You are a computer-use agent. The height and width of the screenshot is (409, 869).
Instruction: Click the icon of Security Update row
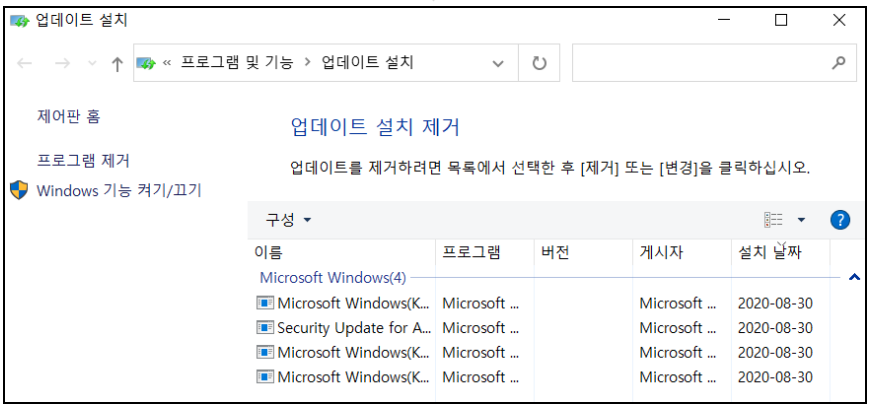(265, 328)
